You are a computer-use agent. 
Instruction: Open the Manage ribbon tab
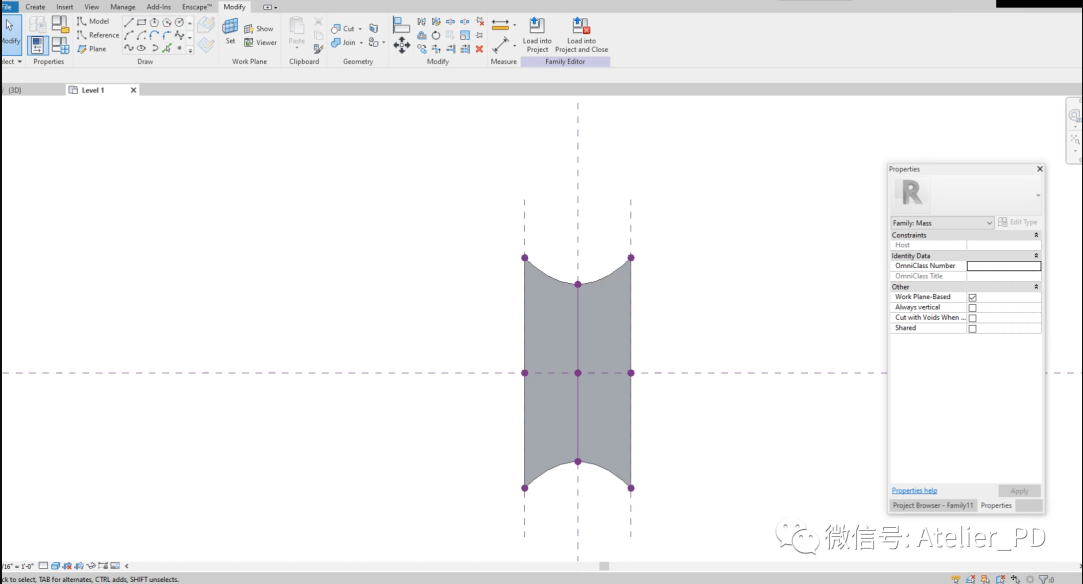pyautogui.click(x=123, y=7)
